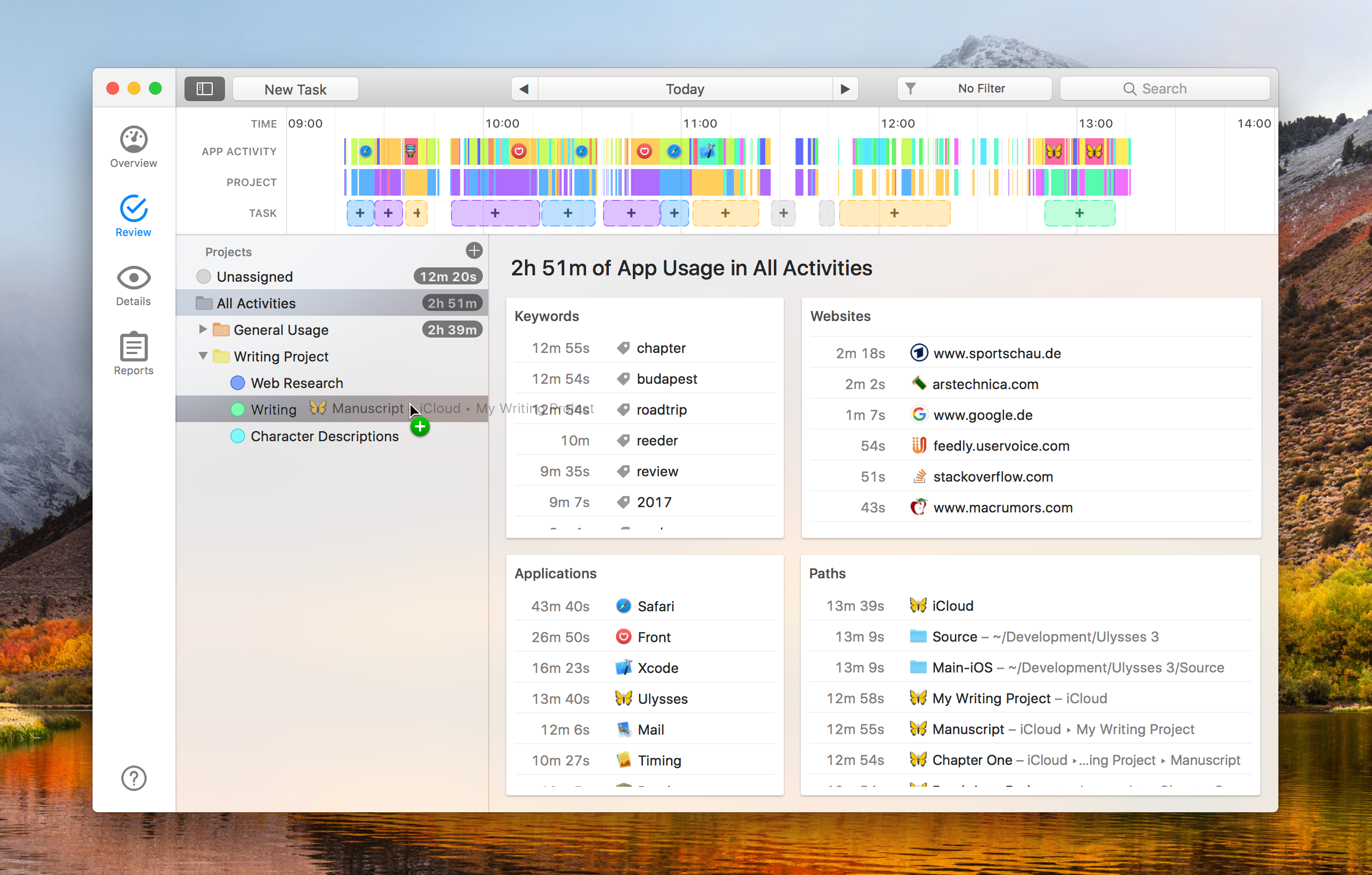Open the Reports clipboard section
The image size is (1372, 875).
[x=133, y=354]
